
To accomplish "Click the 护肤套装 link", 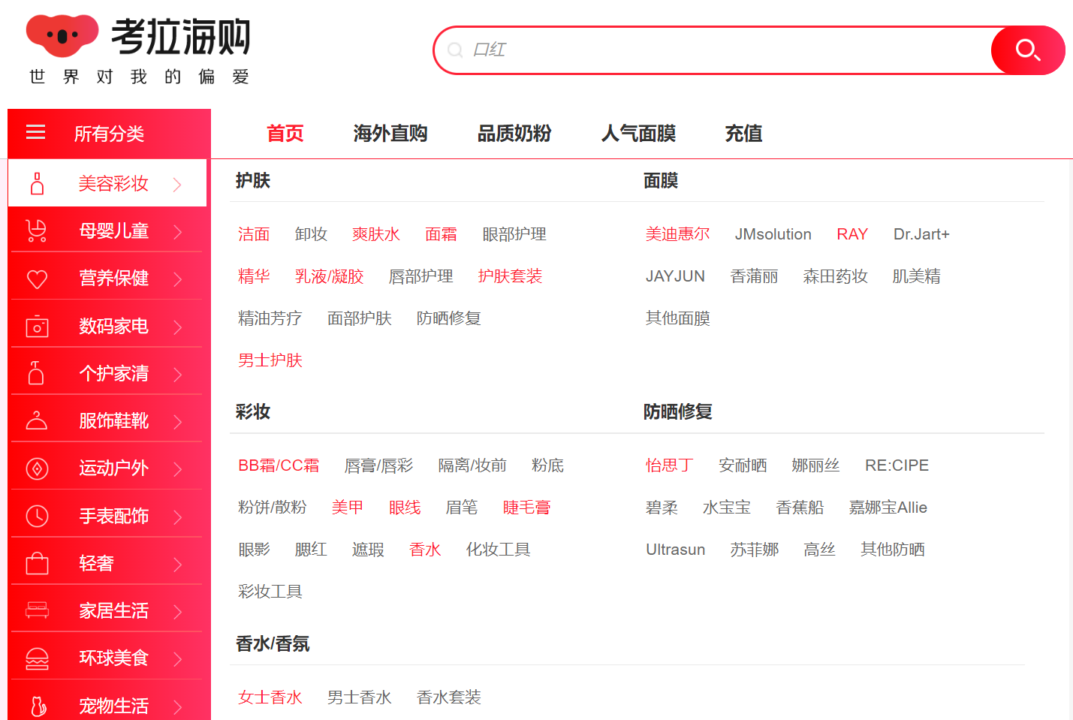I will pyautogui.click(x=510, y=277).
